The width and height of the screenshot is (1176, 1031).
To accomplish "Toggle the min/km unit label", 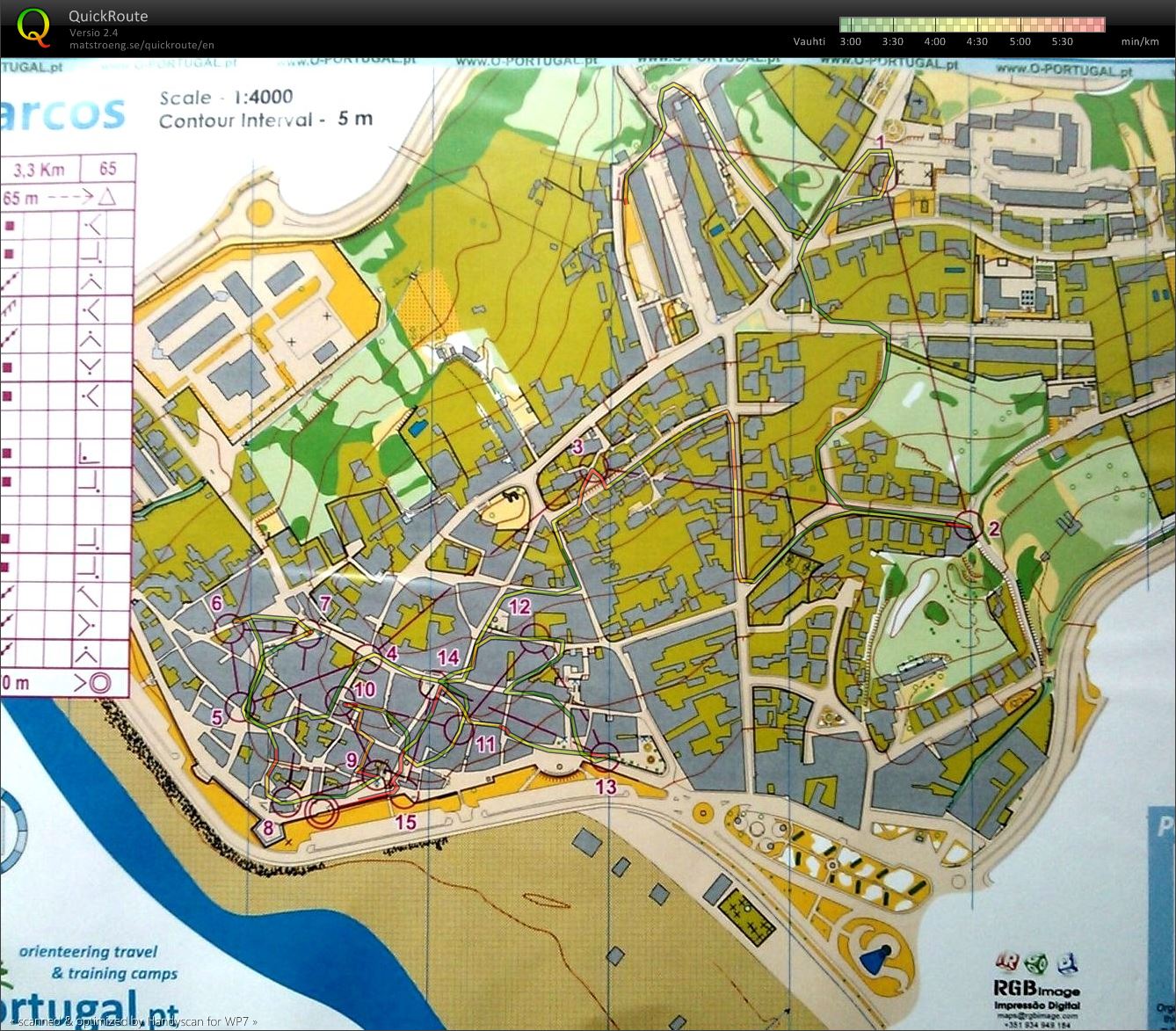I will click(1138, 41).
